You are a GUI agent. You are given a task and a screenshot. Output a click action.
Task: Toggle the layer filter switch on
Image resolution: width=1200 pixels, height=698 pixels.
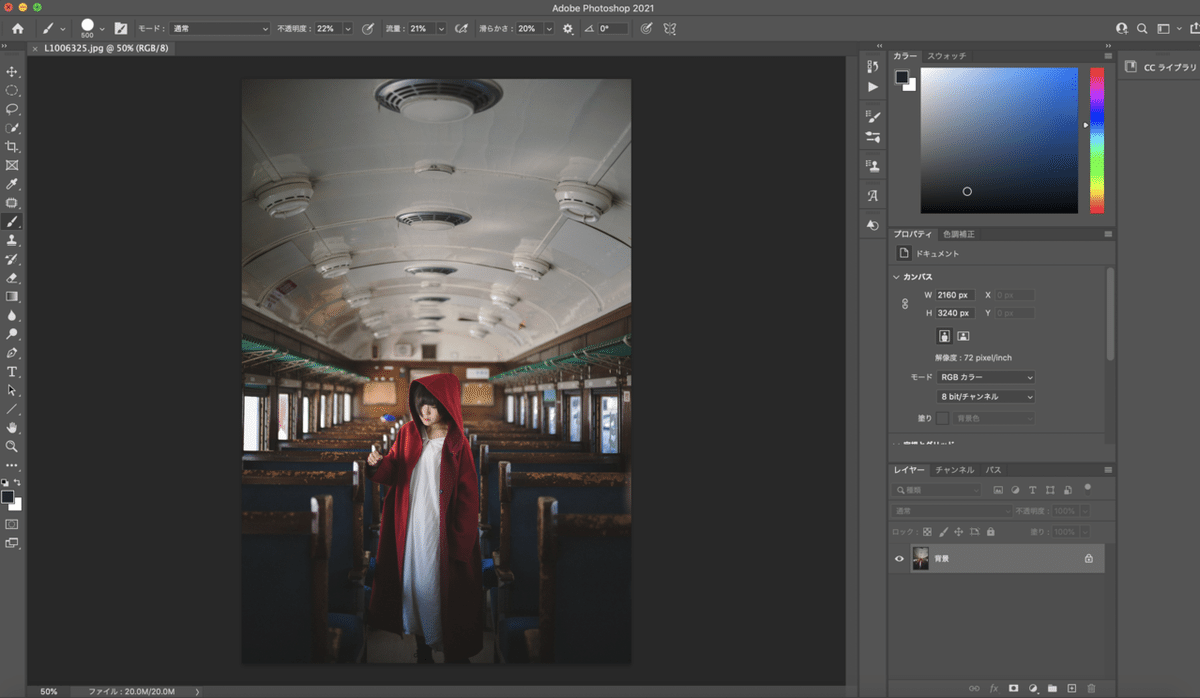[1087, 489]
